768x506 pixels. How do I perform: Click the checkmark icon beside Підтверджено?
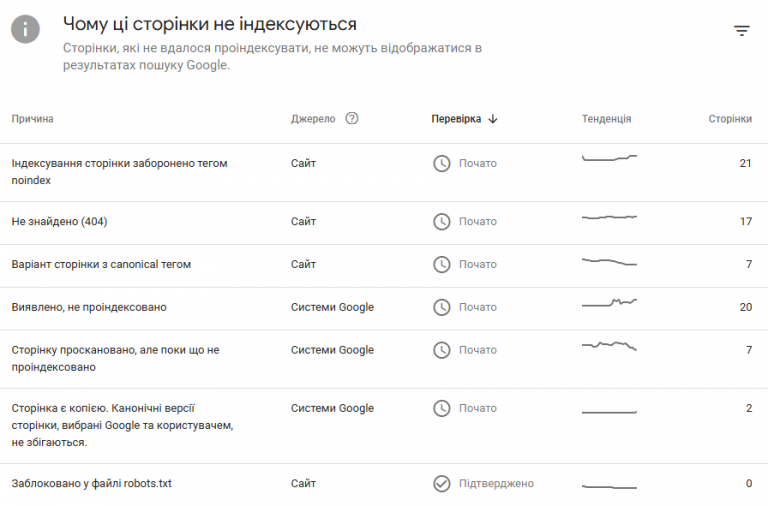tap(441, 484)
